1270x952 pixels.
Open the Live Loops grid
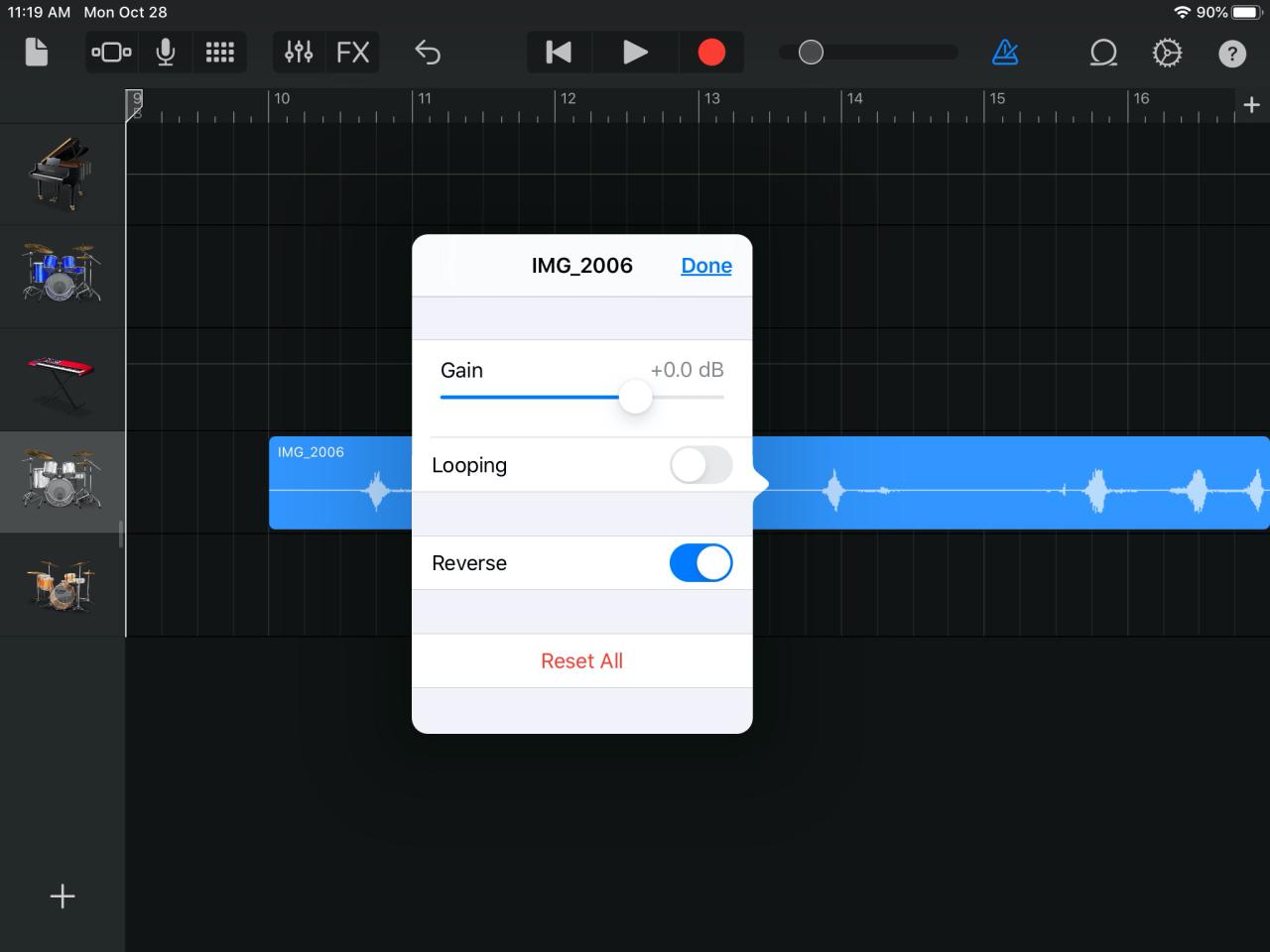pyautogui.click(x=219, y=52)
